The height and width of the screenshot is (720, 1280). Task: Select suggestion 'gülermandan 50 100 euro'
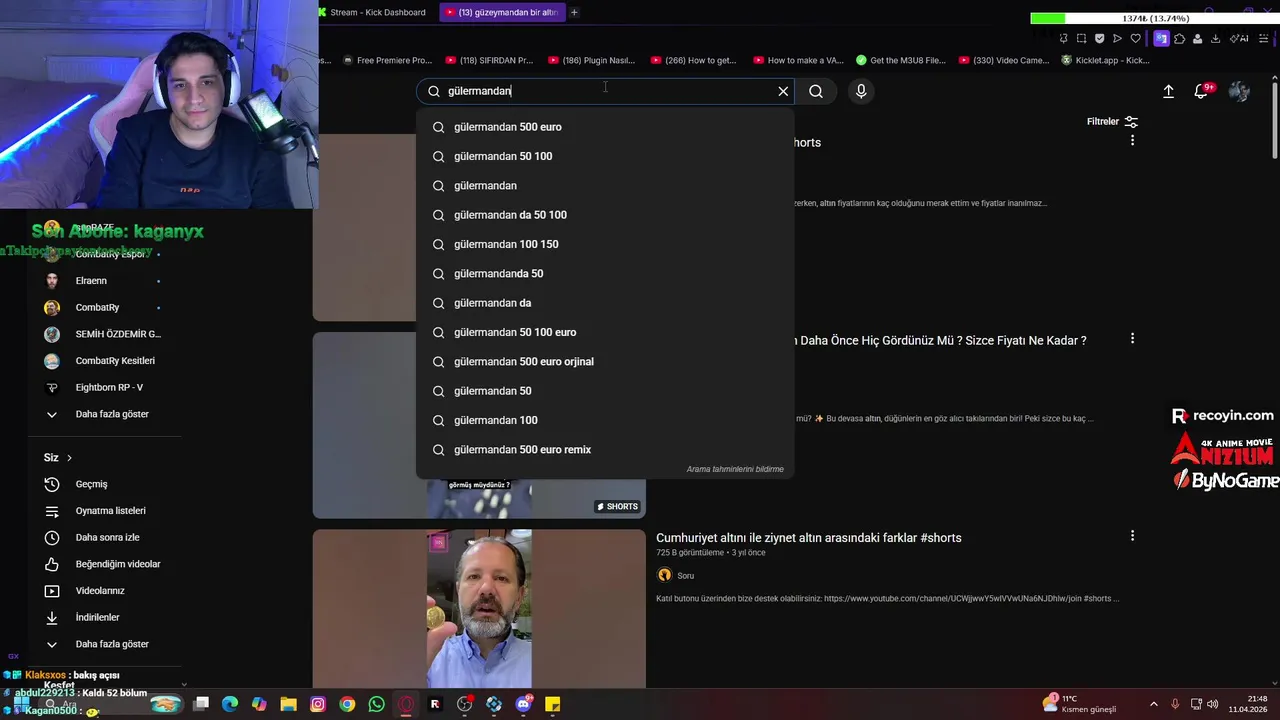click(x=605, y=332)
